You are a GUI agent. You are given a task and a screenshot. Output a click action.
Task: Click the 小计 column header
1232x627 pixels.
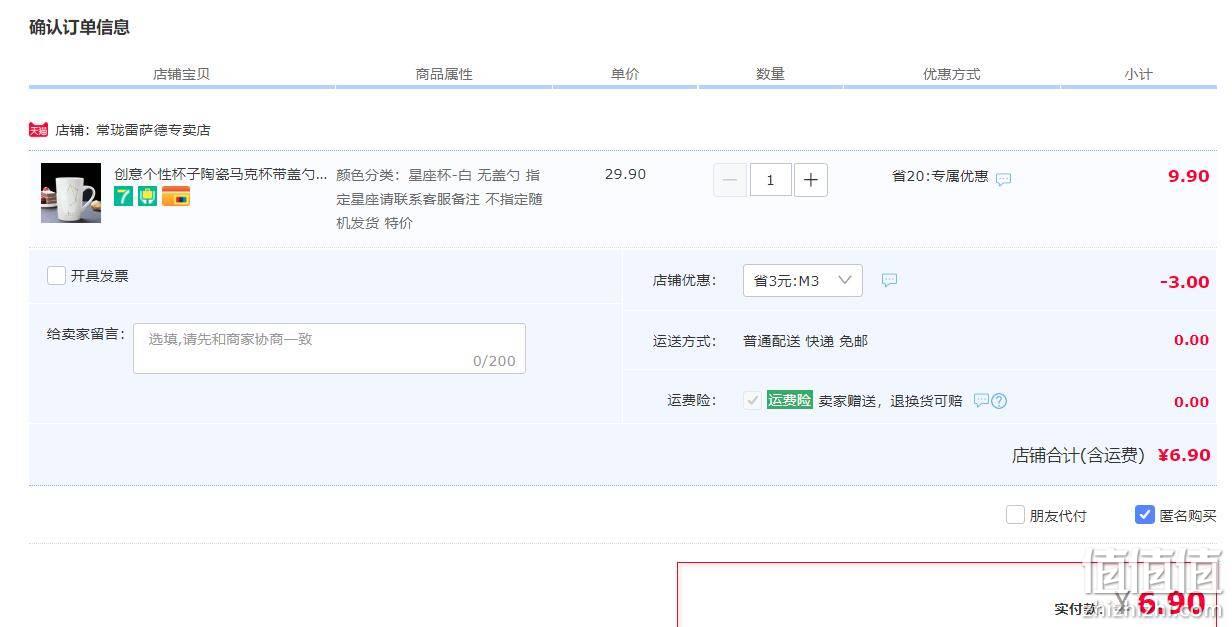[x=1138, y=74]
